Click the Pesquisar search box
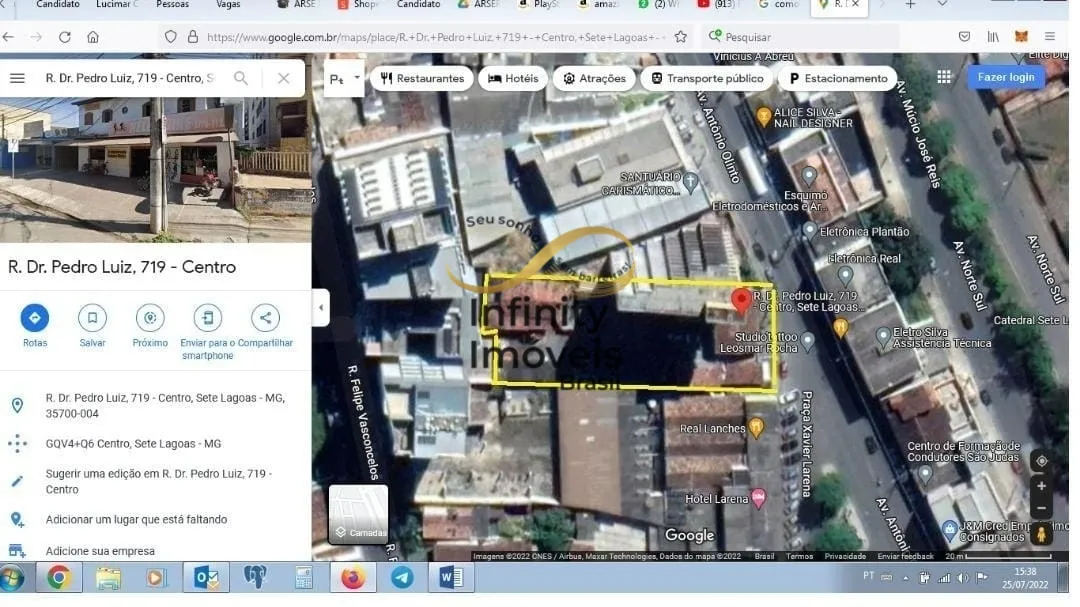 [x=802, y=37]
